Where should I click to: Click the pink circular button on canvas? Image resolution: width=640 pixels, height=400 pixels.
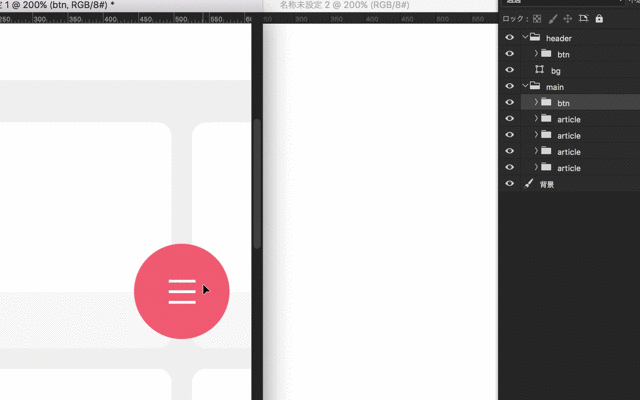[182, 291]
